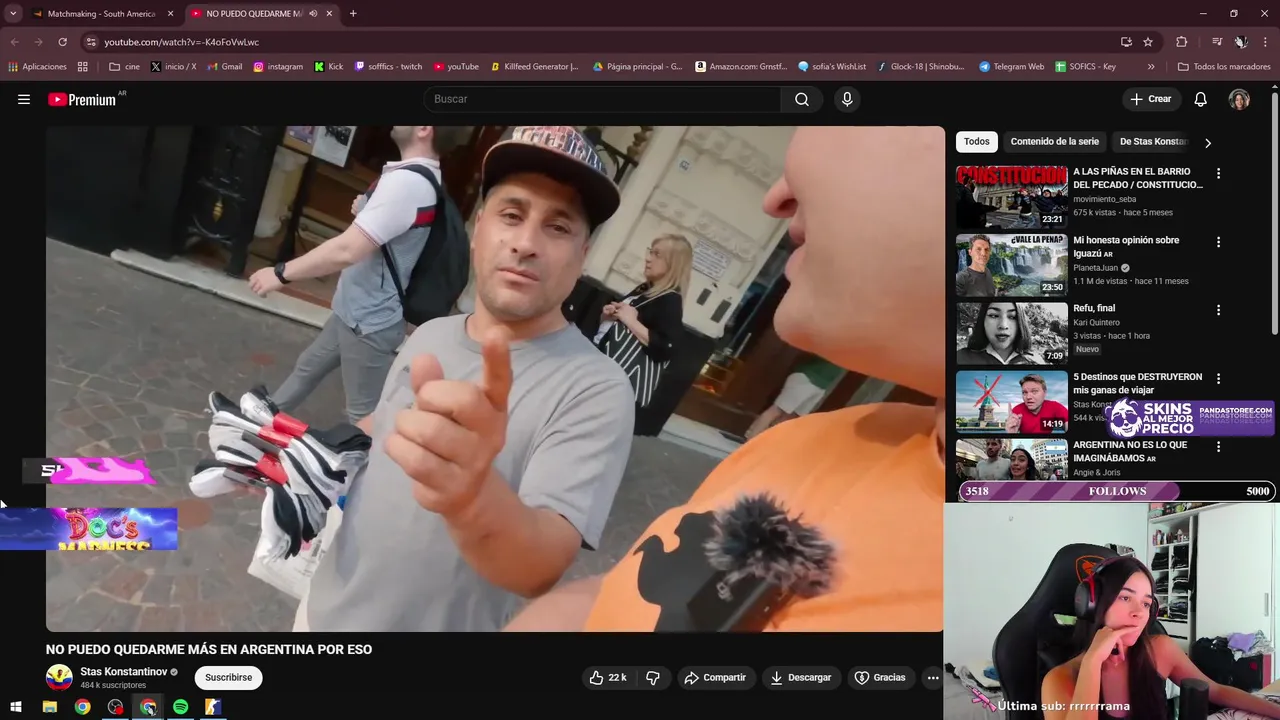Open the YouTube guide hamburger menu
The width and height of the screenshot is (1280, 720).
tap(24, 99)
